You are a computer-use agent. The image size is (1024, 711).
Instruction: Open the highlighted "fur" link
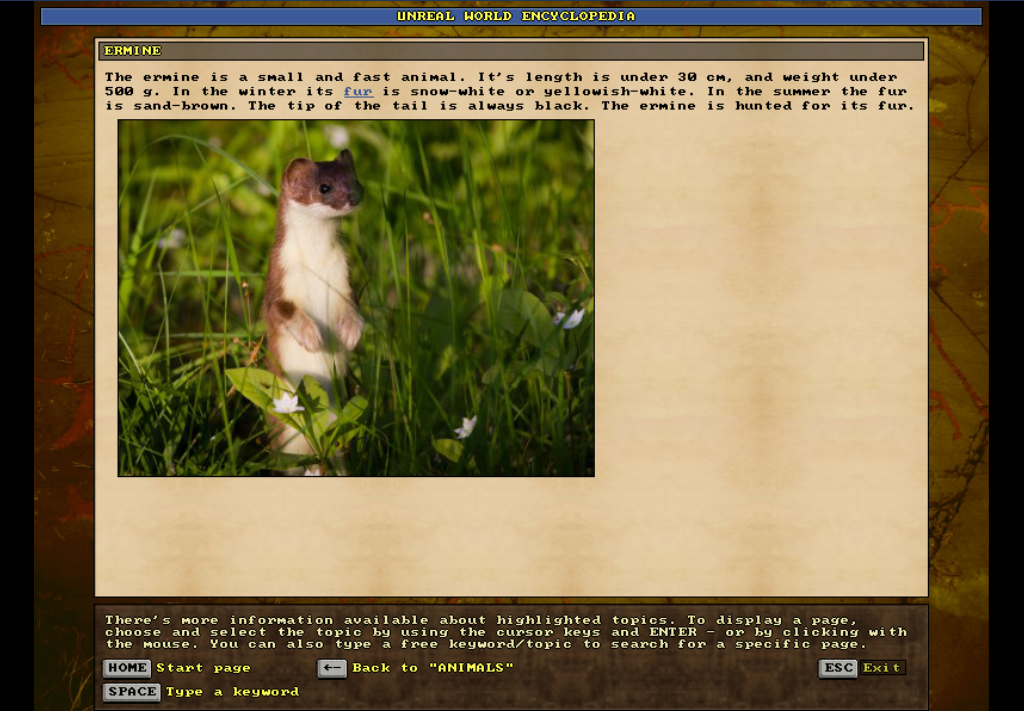pos(358,91)
